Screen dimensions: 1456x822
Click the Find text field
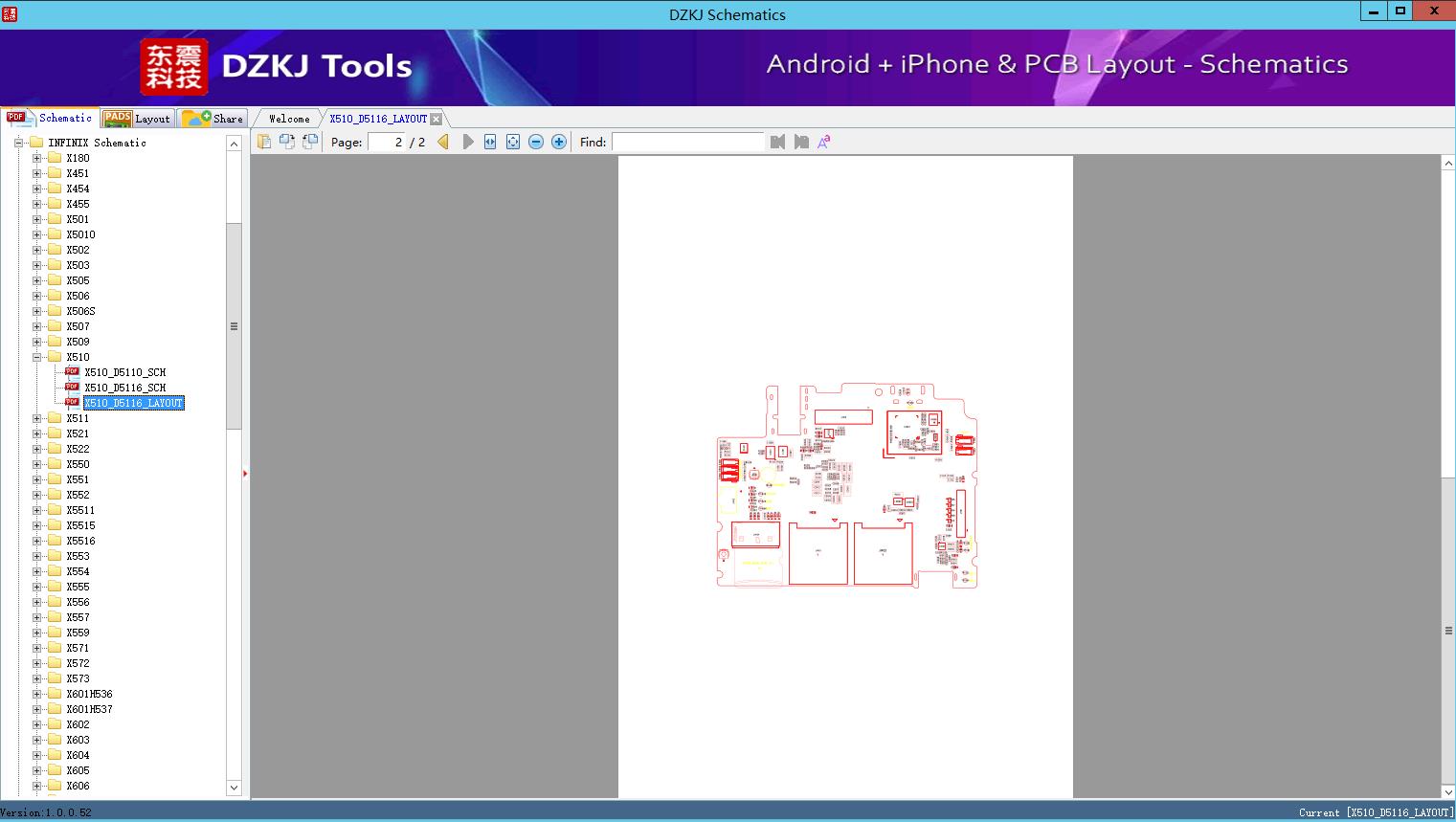pyautogui.click(x=687, y=142)
